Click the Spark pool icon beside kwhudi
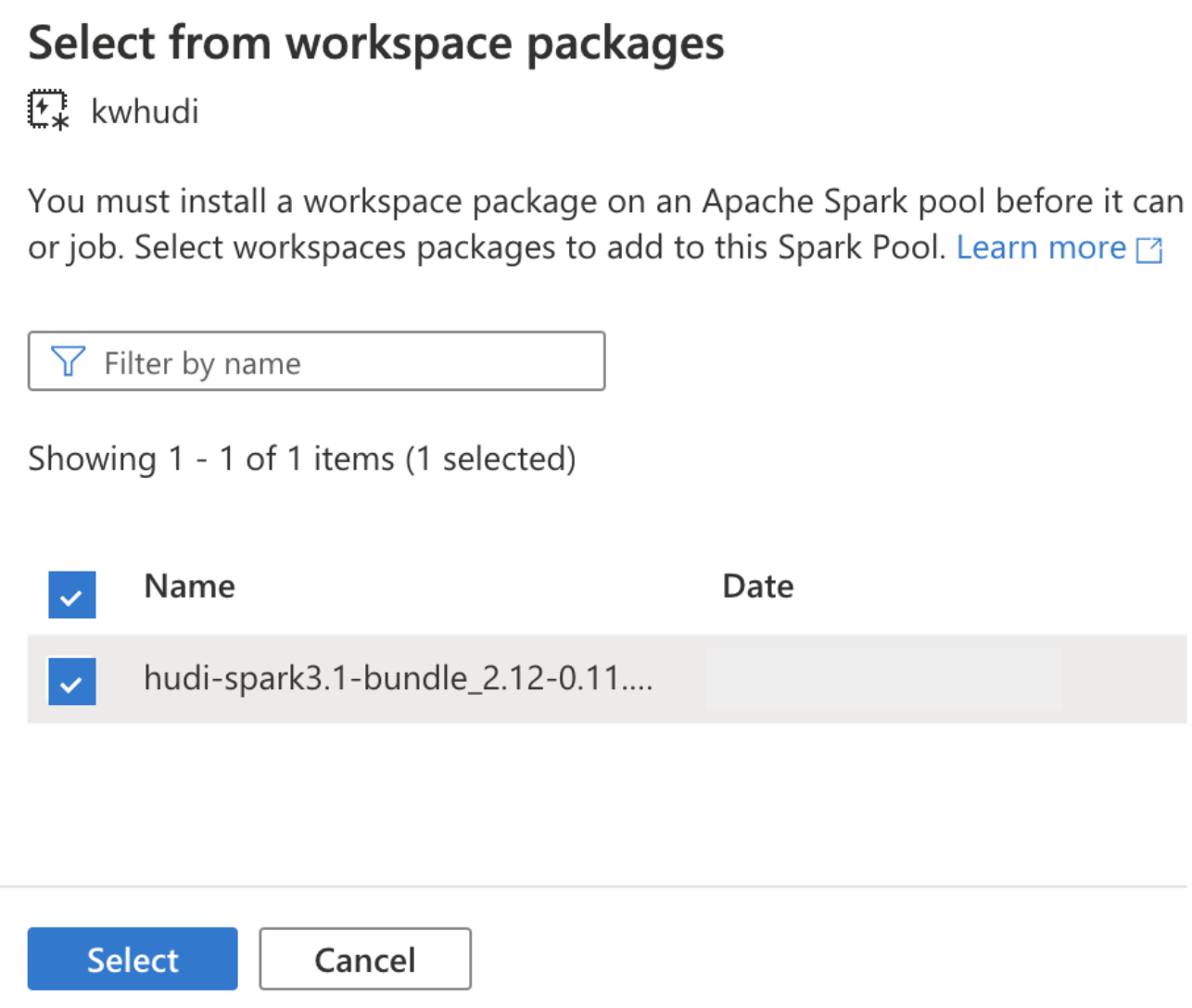Viewport: 1192px width, 1008px height. (x=48, y=110)
